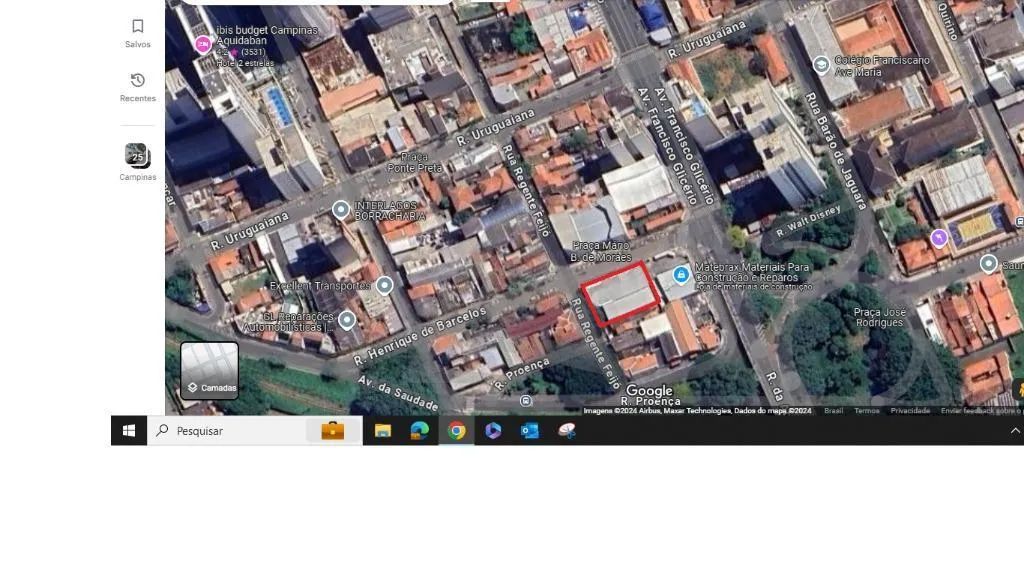Click the Colégio Franciscano Ave Maria label
Viewport: 1024px width, 576px height.
click(x=882, y=66)
